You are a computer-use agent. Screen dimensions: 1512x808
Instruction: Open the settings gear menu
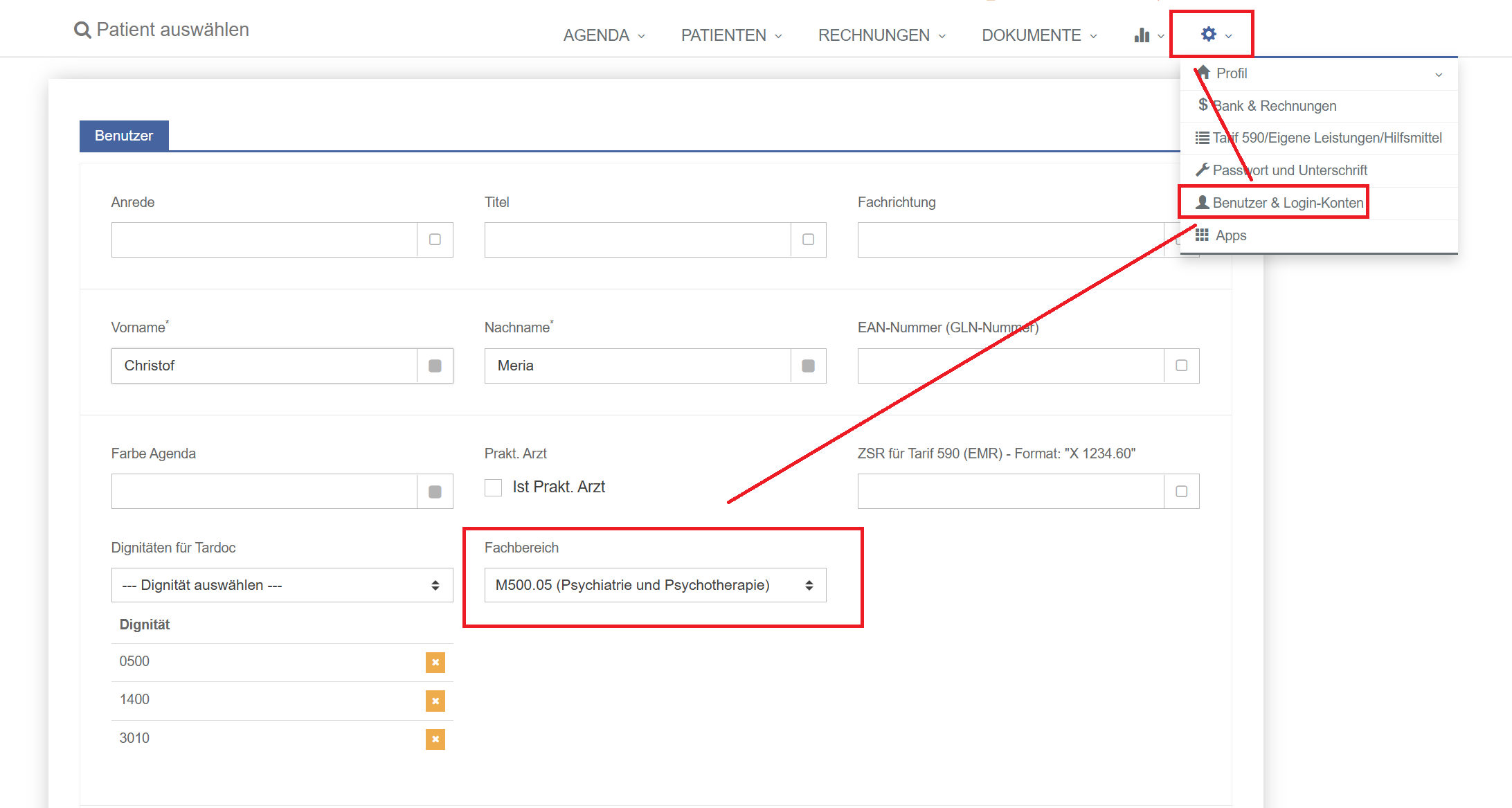pyautogui.click(x=1209, y=35)
